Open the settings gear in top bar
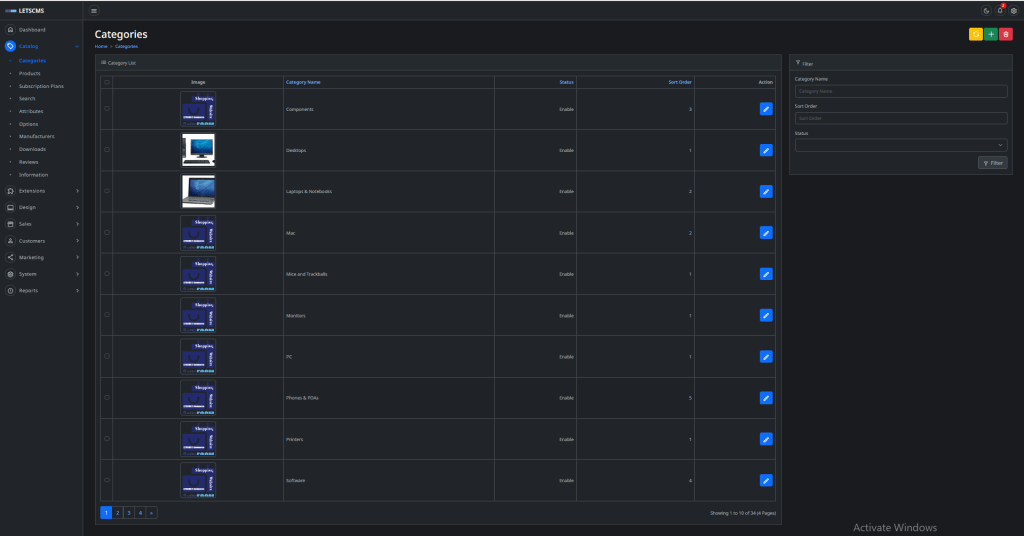The width and height of the screenshot is (1024, 536). pyautogui.click(x=1014, y=10)
